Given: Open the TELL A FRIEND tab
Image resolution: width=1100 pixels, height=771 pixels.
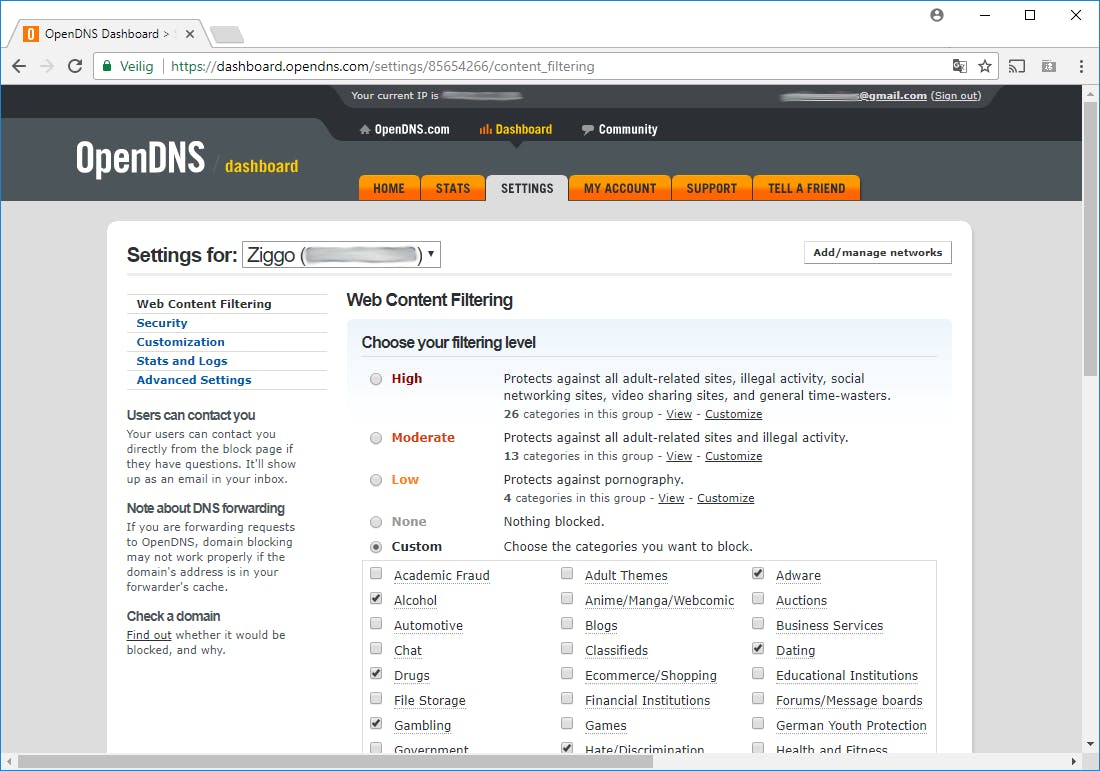Looking at the screenshot, I should pos(806,188).
